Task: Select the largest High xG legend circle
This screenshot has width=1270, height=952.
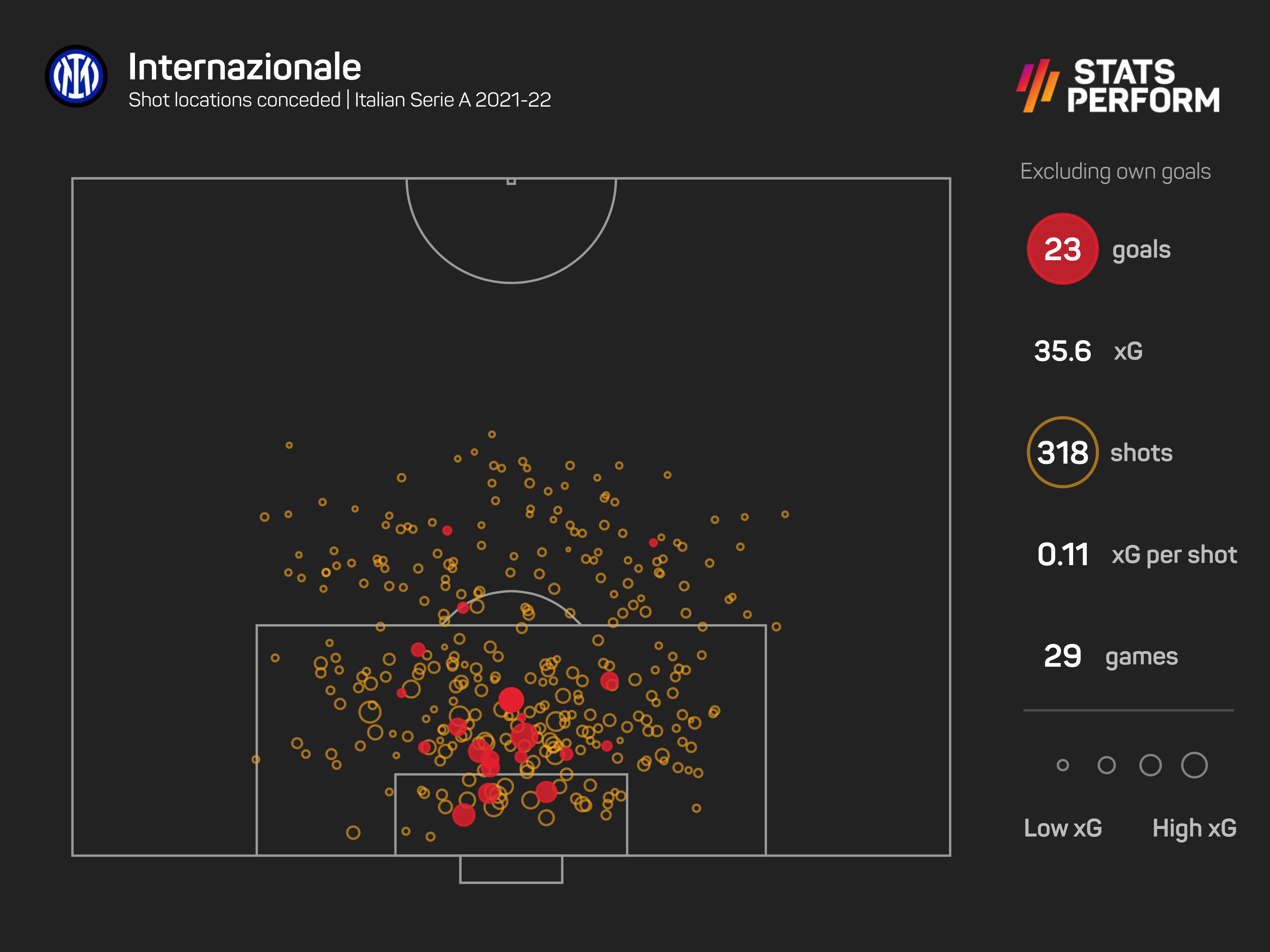Action: pos(1194,765)
